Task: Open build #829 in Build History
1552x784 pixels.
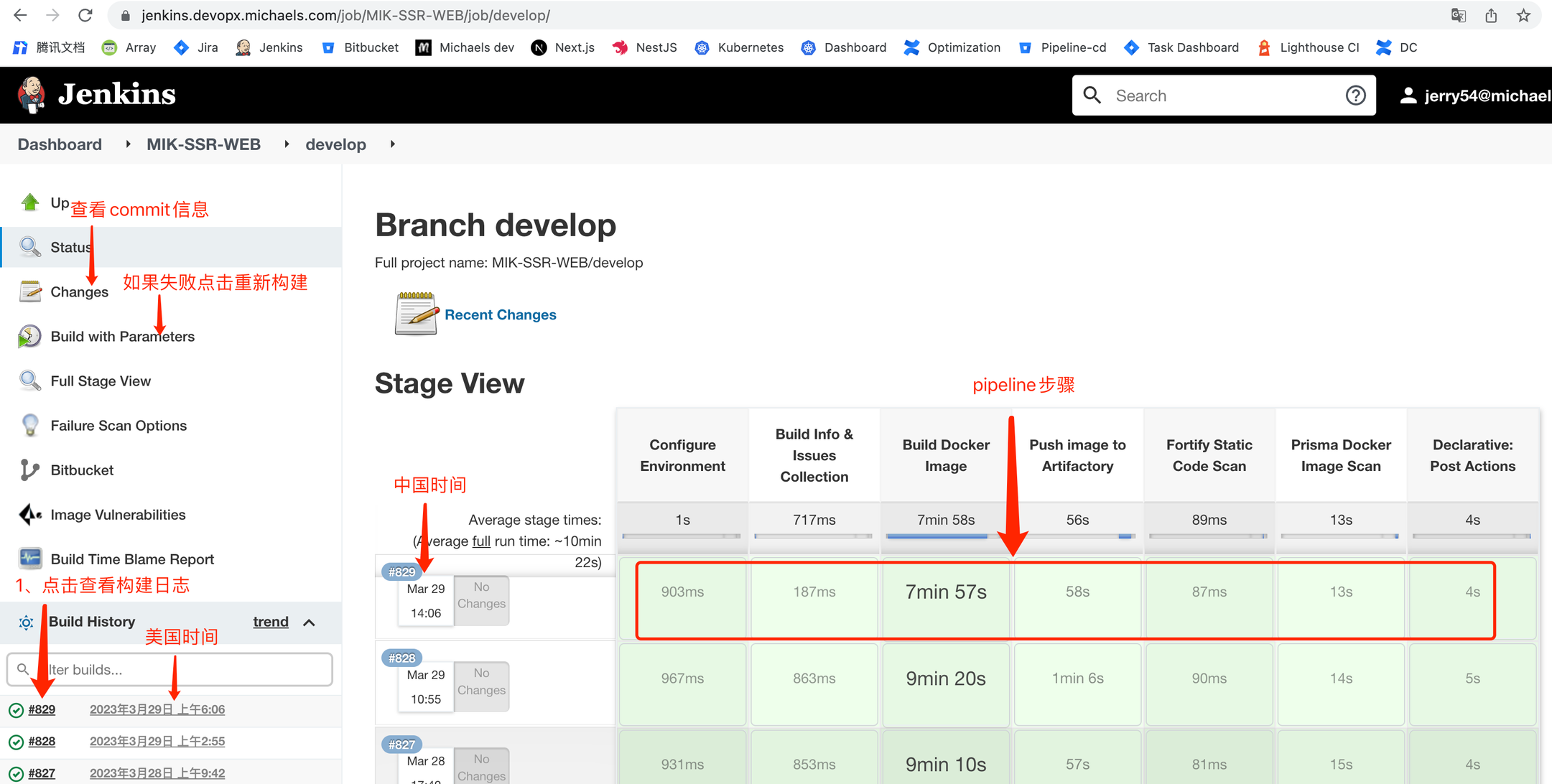Action: [x=42, y=709]
